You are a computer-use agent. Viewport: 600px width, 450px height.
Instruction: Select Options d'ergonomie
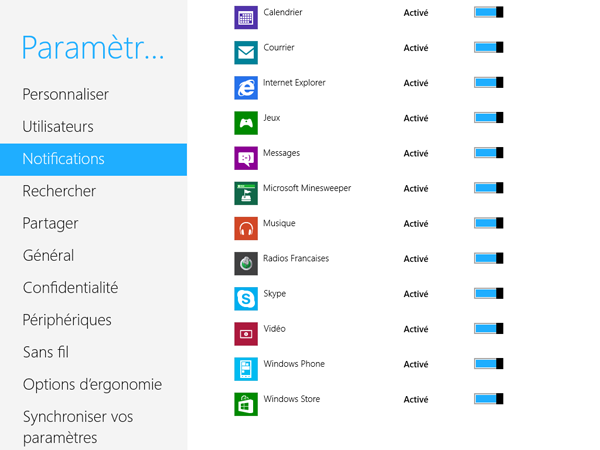coord(92,385)
